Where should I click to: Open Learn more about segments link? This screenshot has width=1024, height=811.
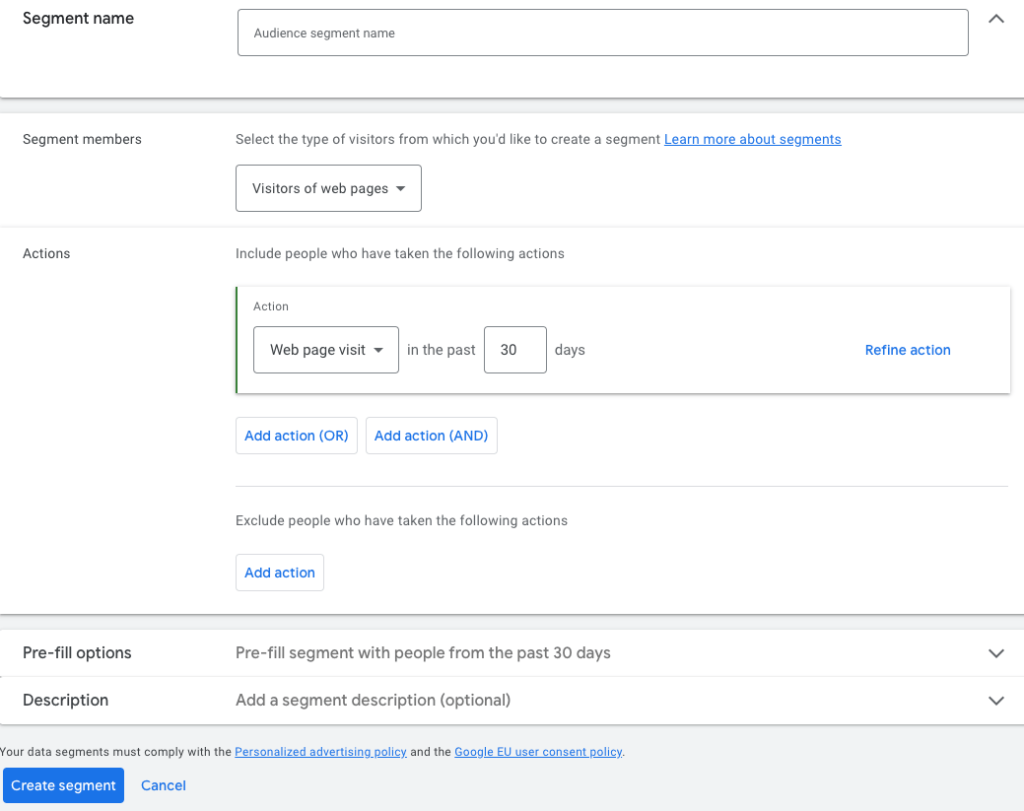pyautogui.click(x=752, y=139)
